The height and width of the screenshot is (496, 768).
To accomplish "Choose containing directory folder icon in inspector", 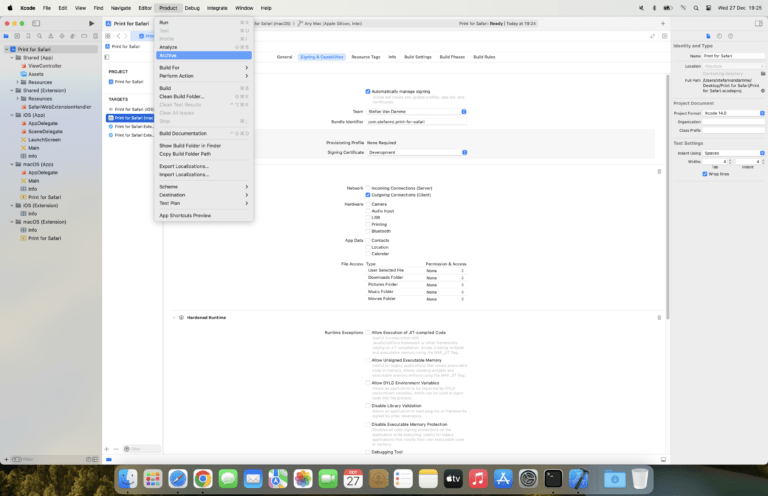I will coord(763,73).
